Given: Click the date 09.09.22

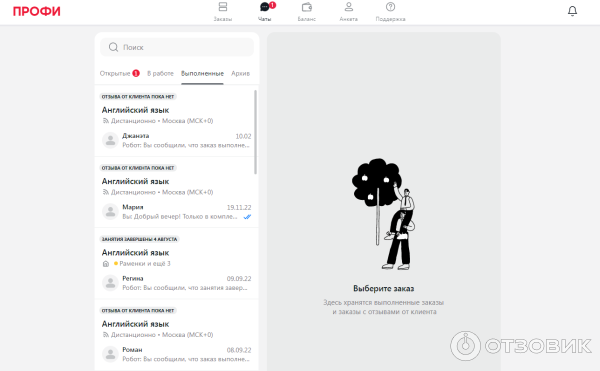Looking at the screenshot, I should [239, 279].
